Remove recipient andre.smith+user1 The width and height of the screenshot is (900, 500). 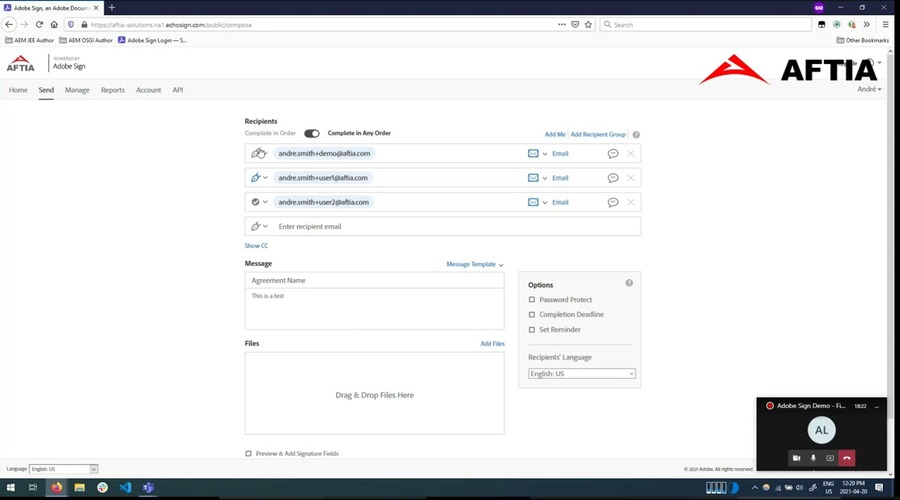click(631, 178)
